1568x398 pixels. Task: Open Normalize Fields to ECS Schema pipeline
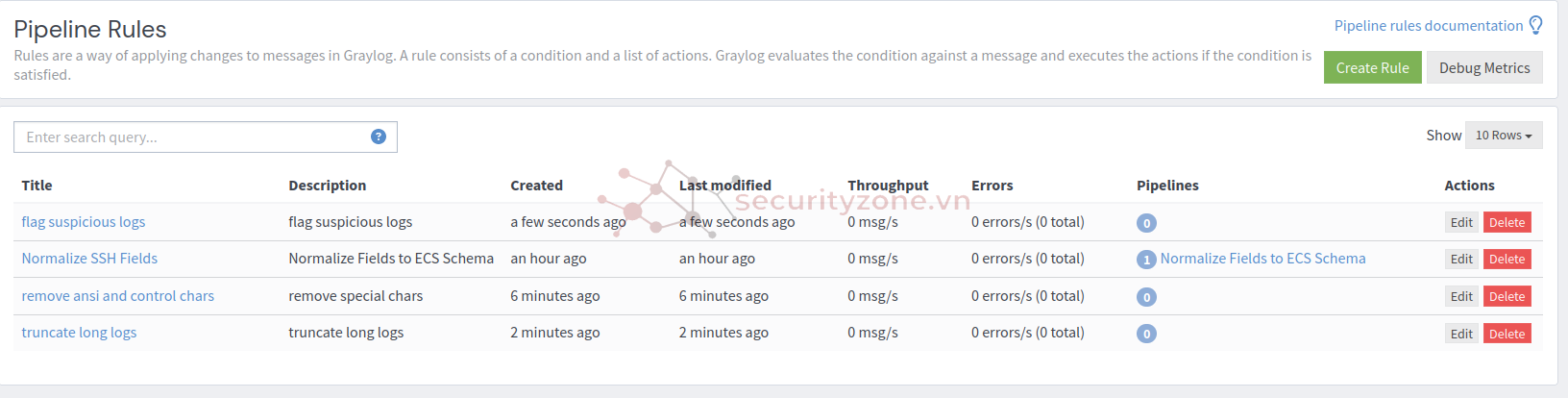click(x=1262, y=259)
